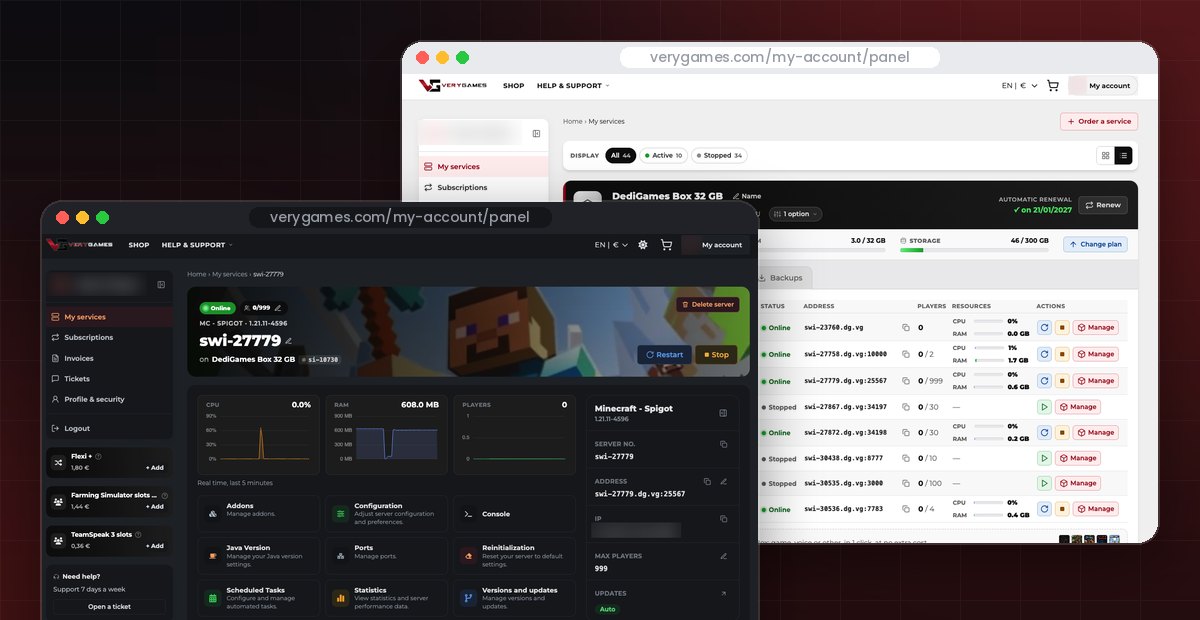Open Invoices in the dark sidebar
Viewport: 1200px width, 620px height.
pos(109,358)
